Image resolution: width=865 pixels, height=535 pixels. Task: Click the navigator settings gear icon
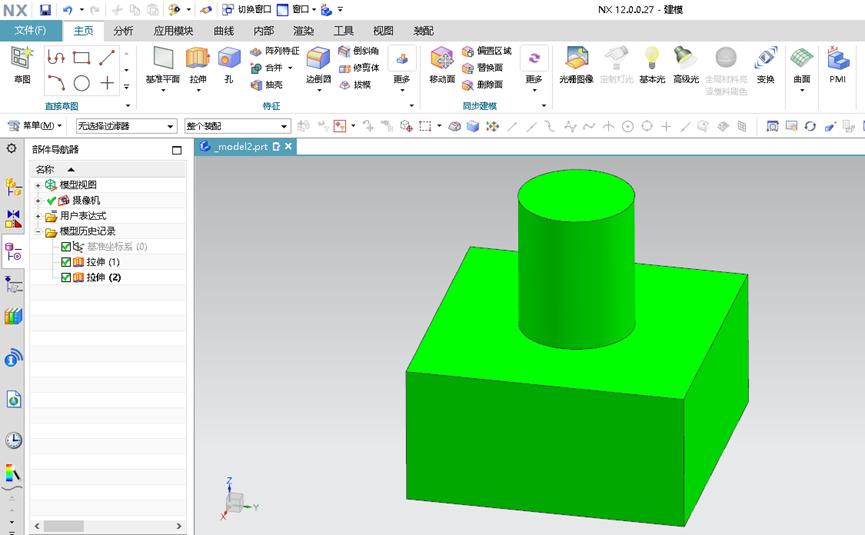click(11, 148)
